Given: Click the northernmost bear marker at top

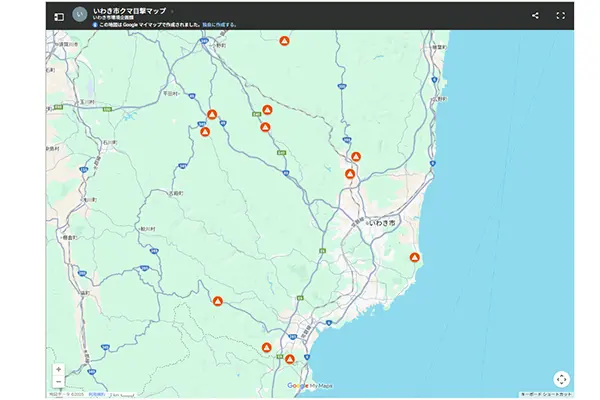Looking at the screenshot, I should tap(284, 42).
